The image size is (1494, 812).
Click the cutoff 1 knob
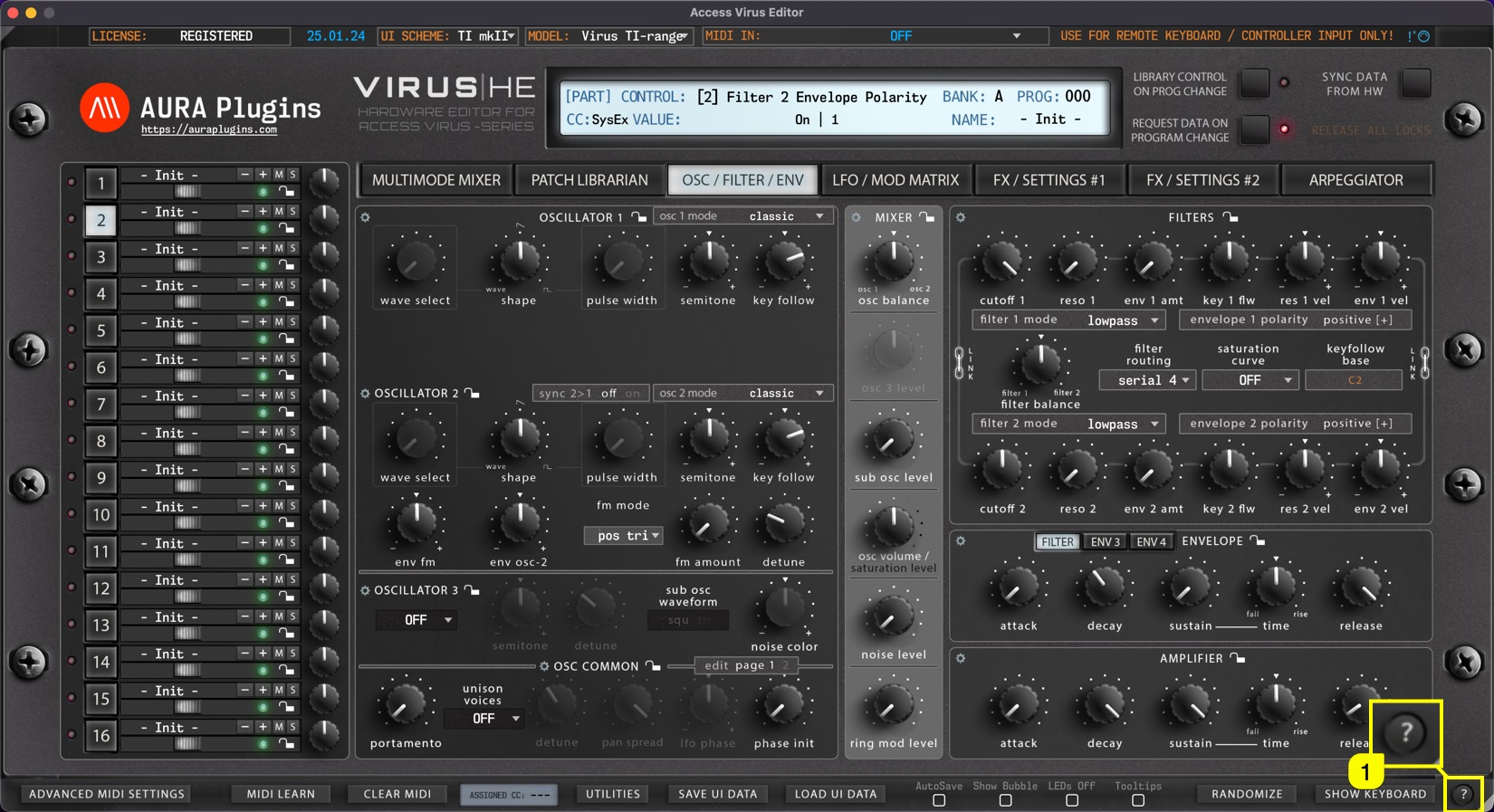pos(1002,262)
